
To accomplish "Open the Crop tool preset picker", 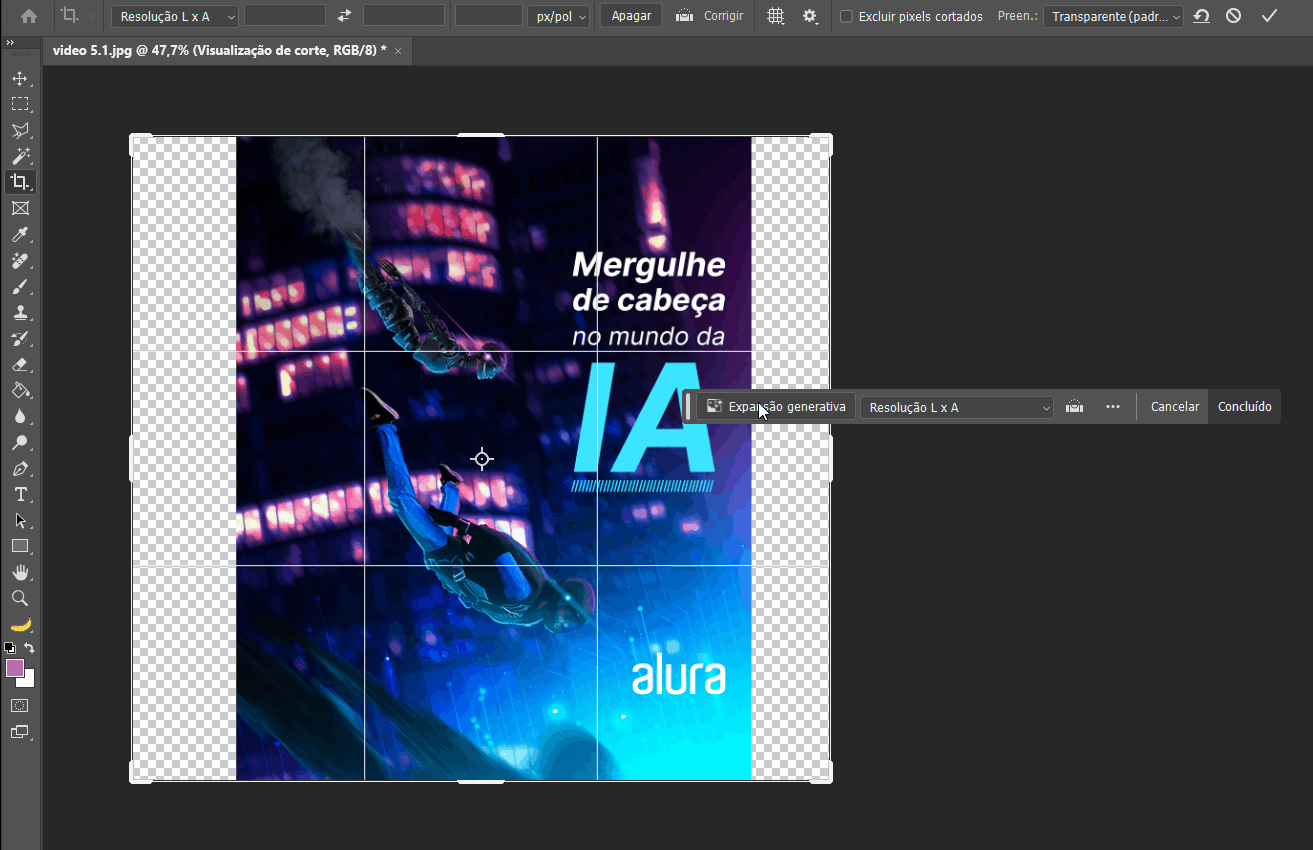I will pyautogui.click(x=76, y=16).
